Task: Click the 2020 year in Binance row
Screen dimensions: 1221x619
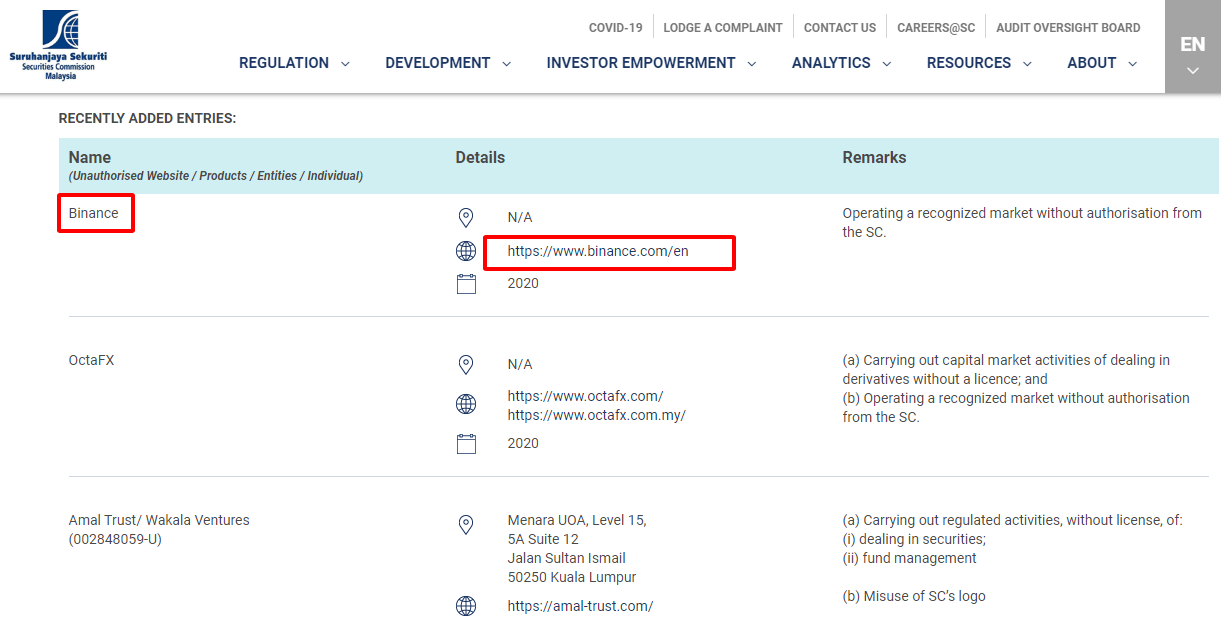Action: coord(523,283)
